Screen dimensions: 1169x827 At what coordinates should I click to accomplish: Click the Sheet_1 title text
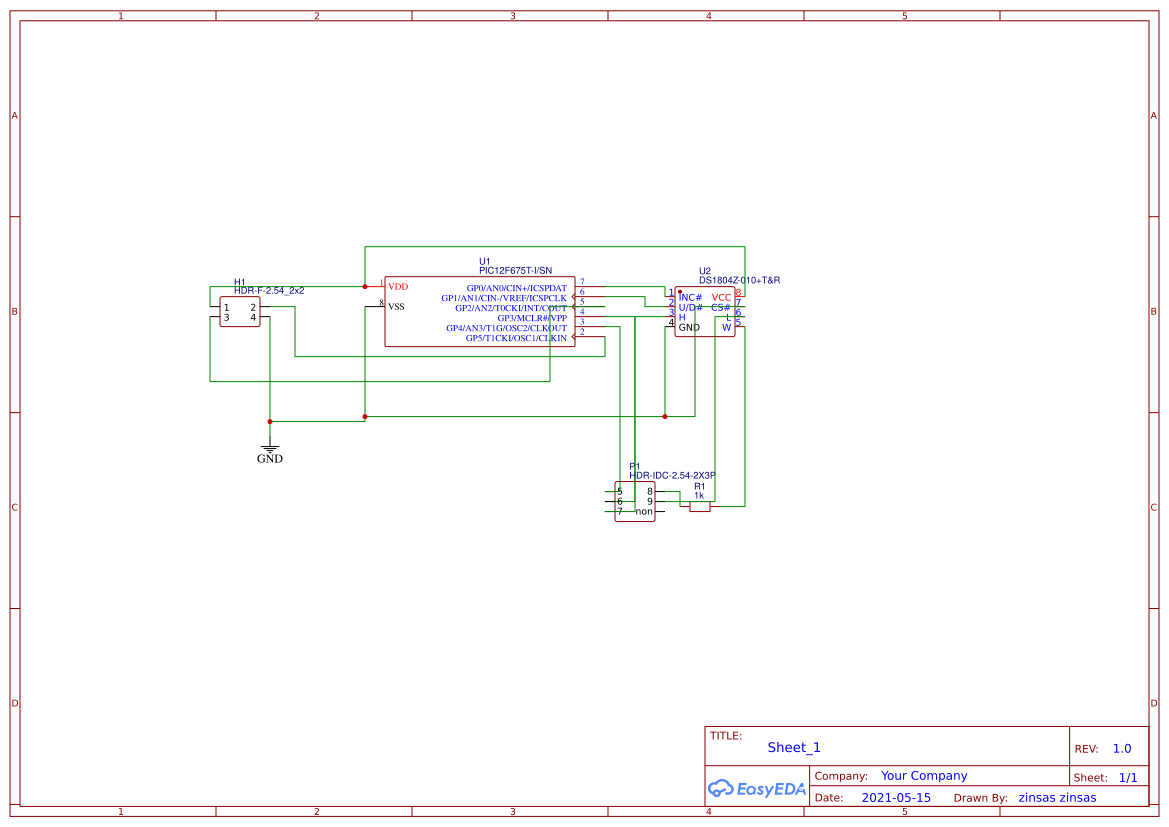[793, 747]
